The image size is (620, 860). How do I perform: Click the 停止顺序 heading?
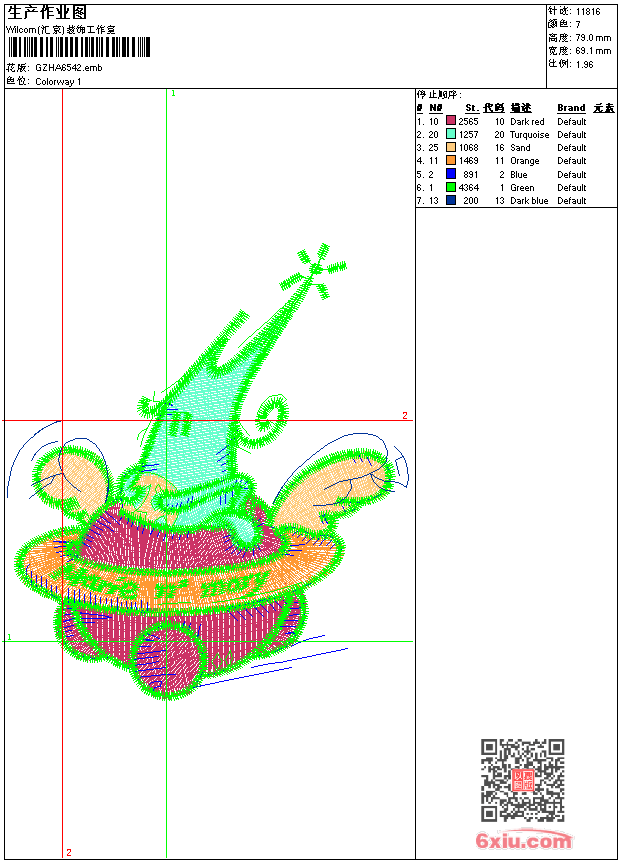(x=439, y=95)
